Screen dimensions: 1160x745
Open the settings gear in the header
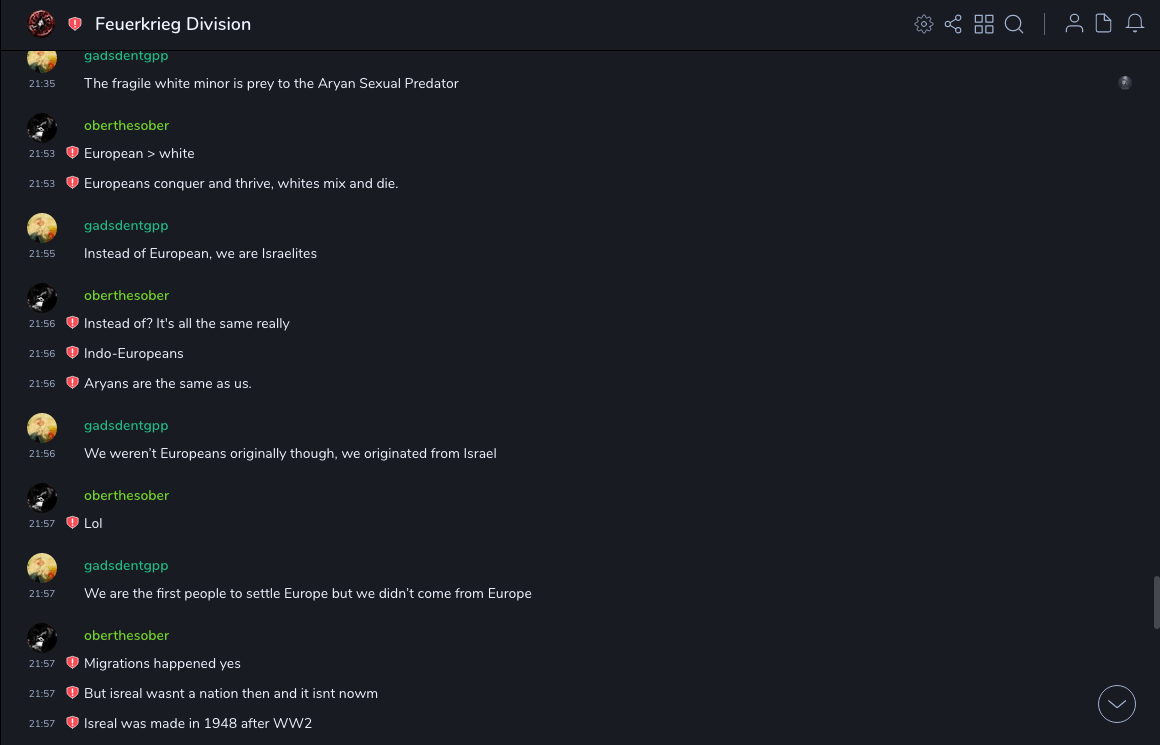click(924, 24)
